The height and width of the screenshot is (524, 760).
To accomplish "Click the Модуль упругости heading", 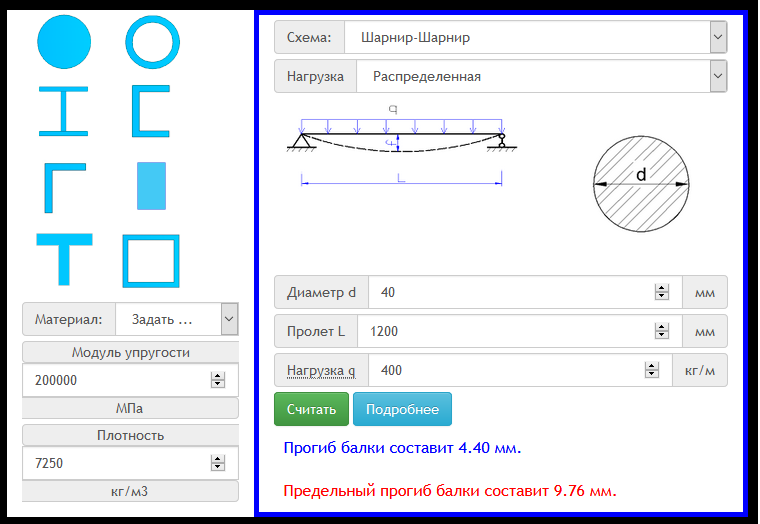I will (130, 352).
